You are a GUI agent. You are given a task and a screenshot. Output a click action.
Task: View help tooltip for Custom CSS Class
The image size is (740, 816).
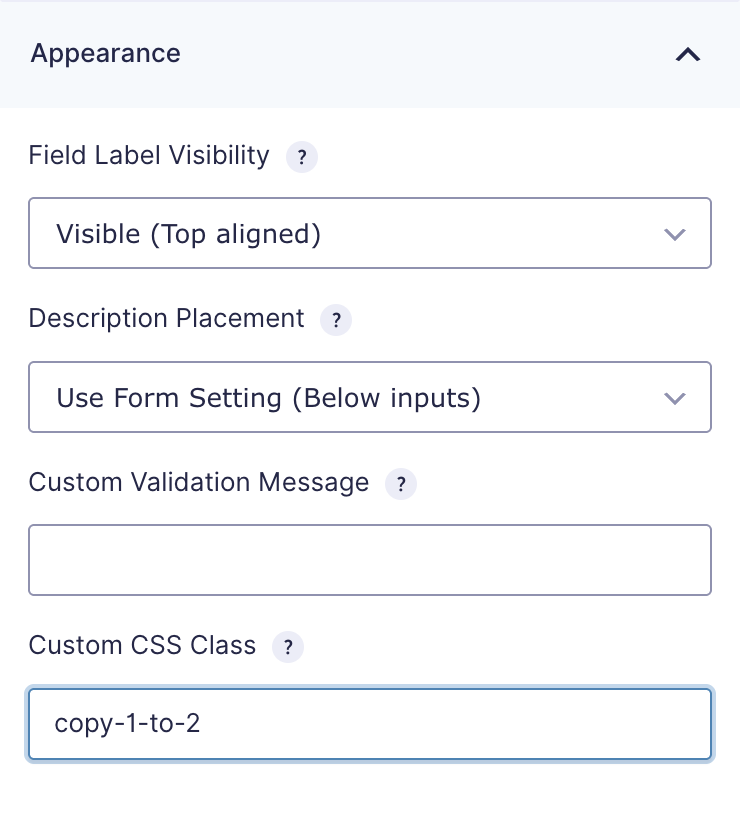tap(288, 647)
